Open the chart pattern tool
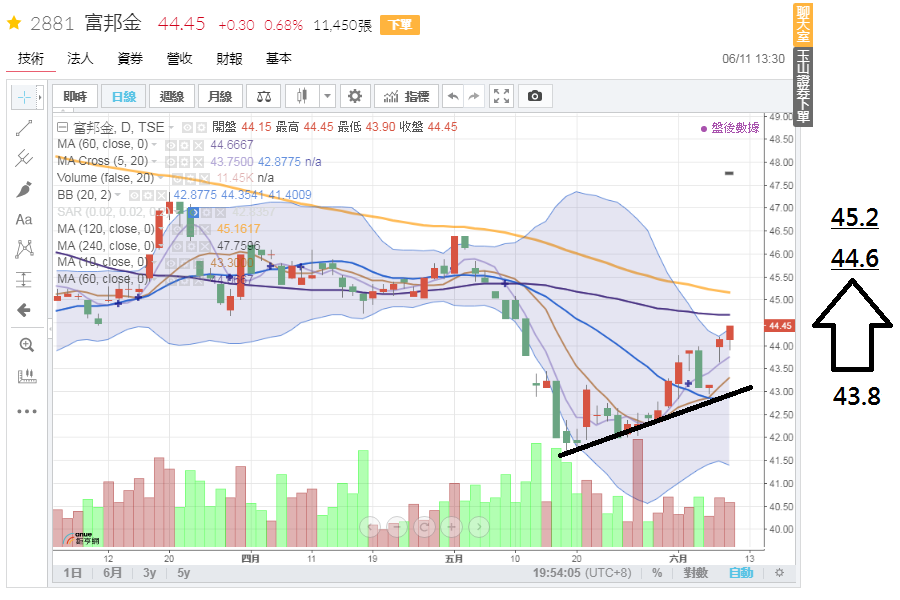Screen dimensions: 900x600 click(x=24, y=249)
